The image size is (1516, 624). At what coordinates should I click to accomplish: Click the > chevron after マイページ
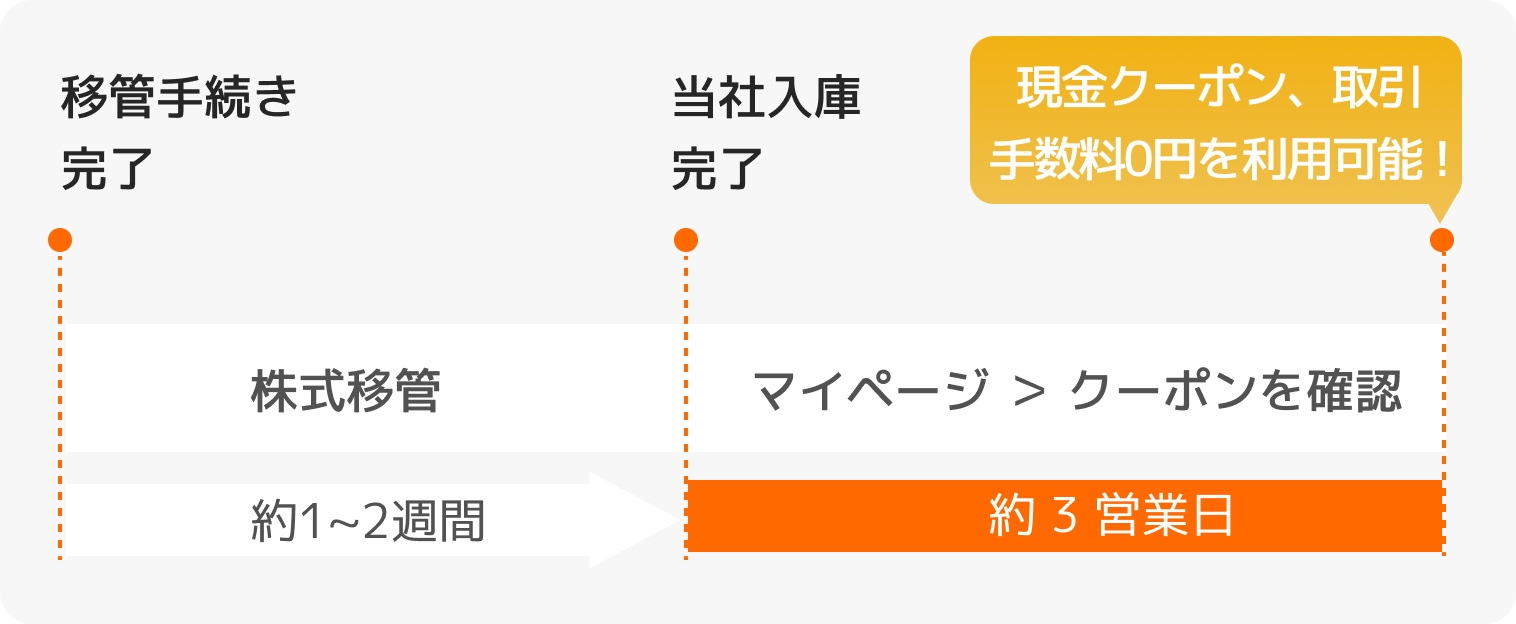tap(1028, 393)
